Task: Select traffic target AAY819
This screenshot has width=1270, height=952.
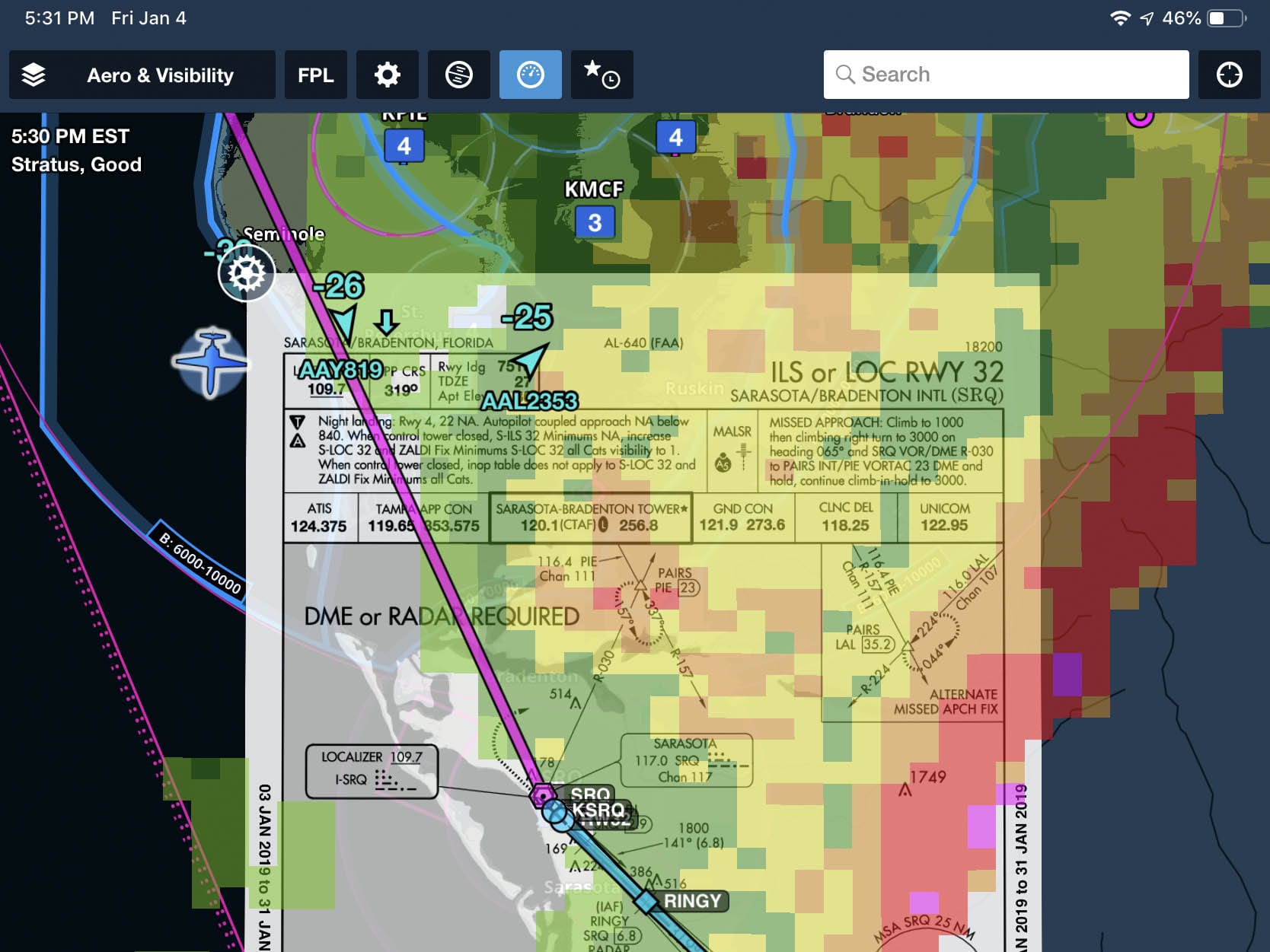Action: click(x=340, y=370)
